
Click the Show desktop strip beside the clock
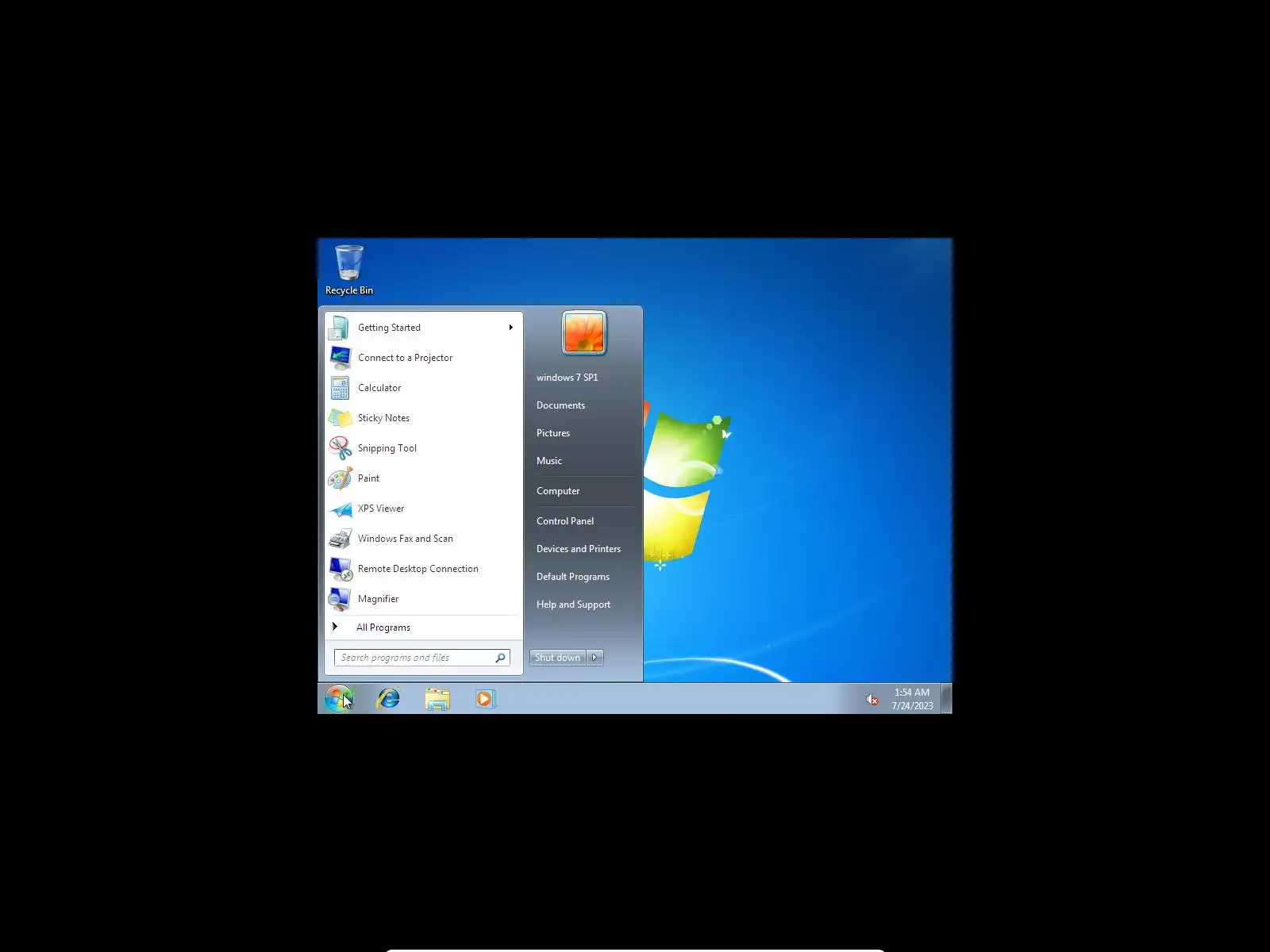[946, 699]
